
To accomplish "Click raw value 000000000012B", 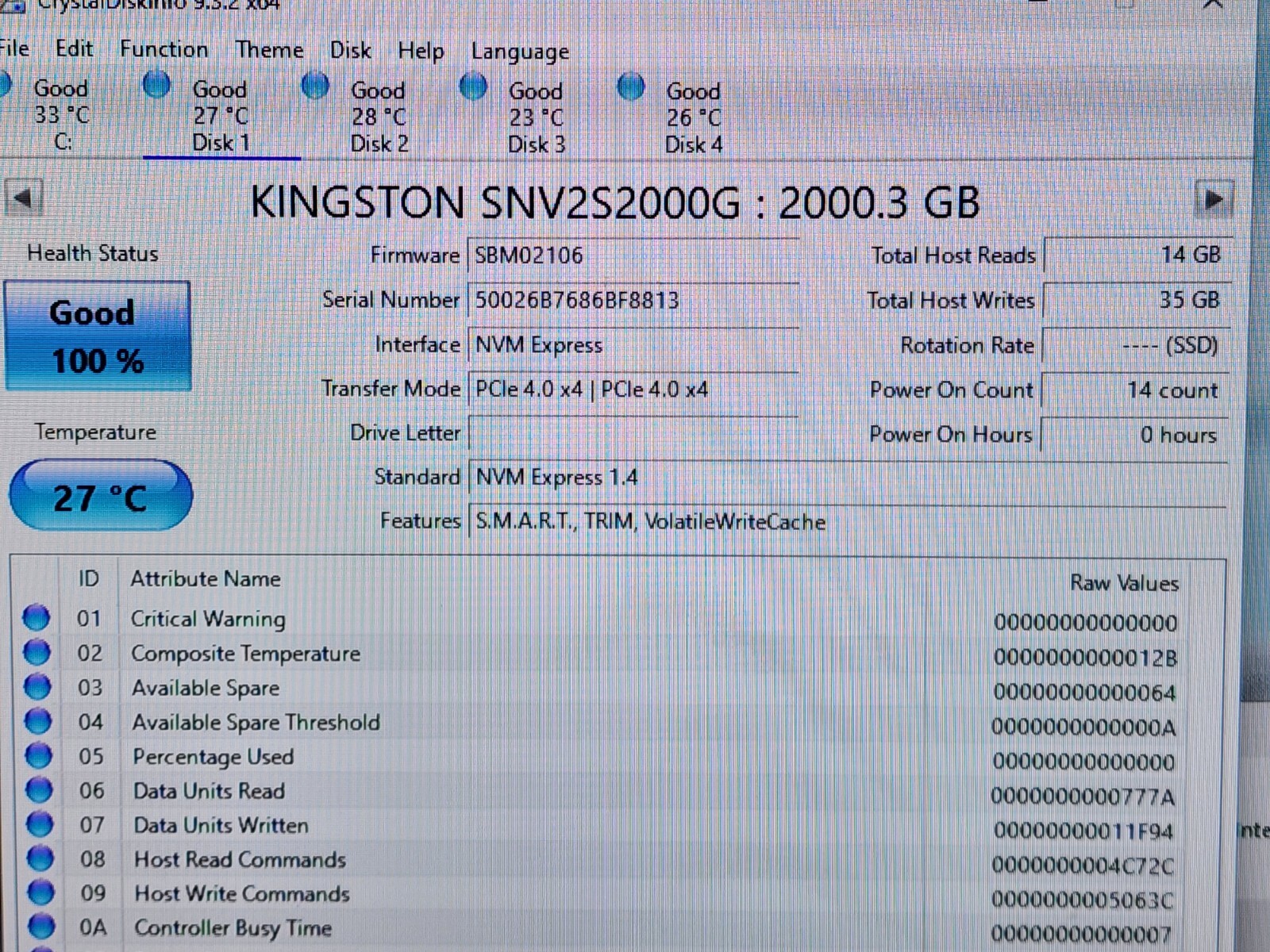I will (1085, 658).
